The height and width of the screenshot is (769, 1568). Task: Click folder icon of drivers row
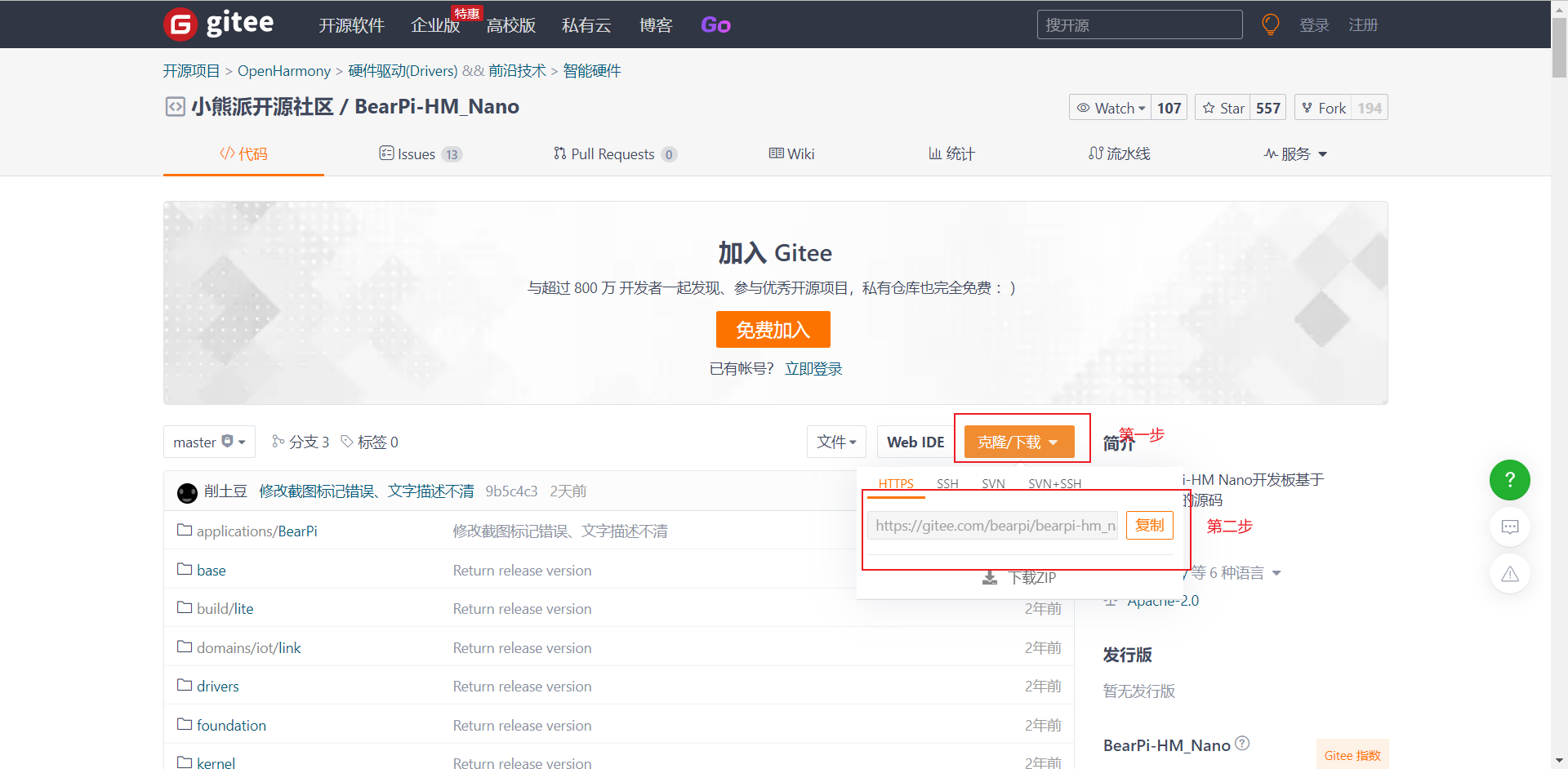tap(185, 685)
